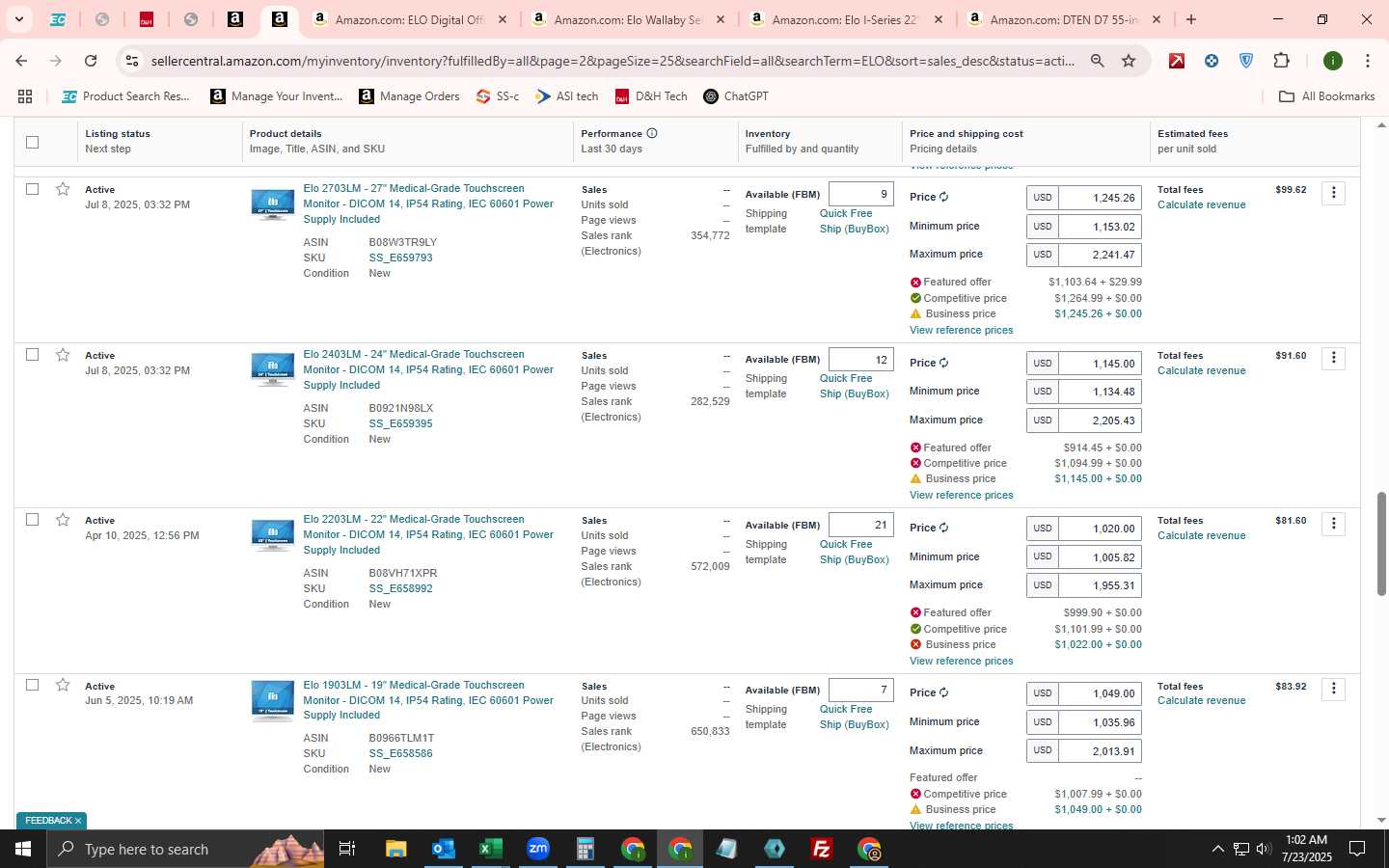The height and width of the screenshot is (868, 1389).
Task: Edit maximum price field showing 2,013.91
Action: (x=1100, y=750)
